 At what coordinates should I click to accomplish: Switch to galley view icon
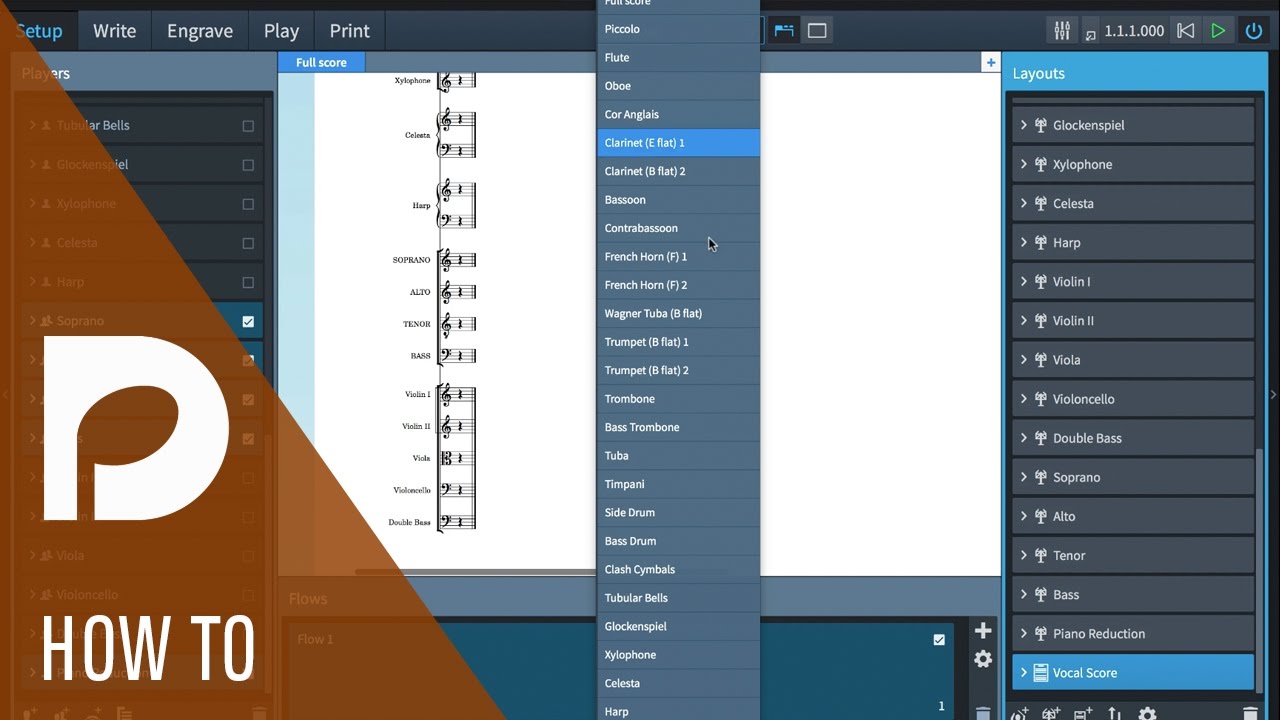[785, 31]
